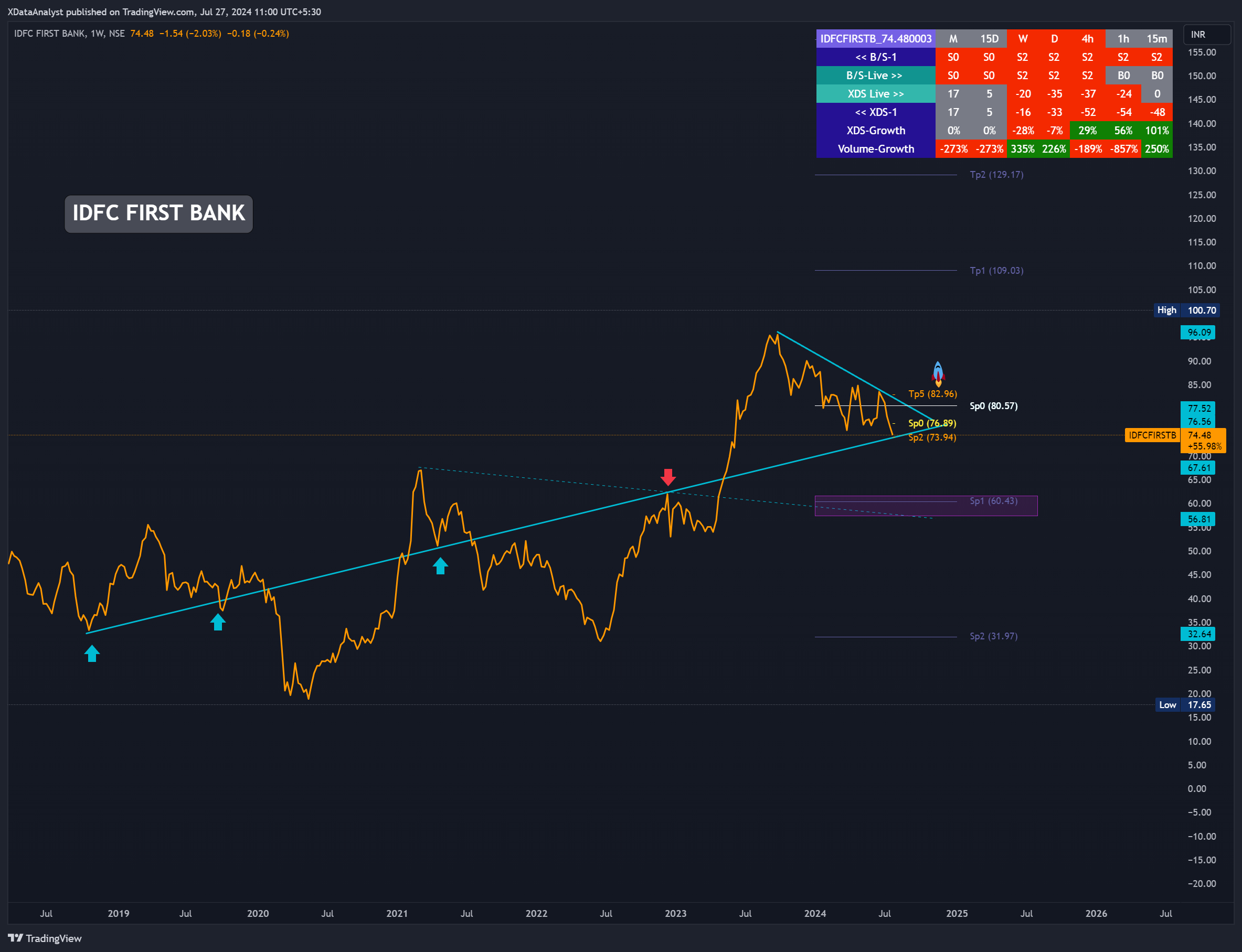Click the << B/S-1 row label

pos(876,57)
